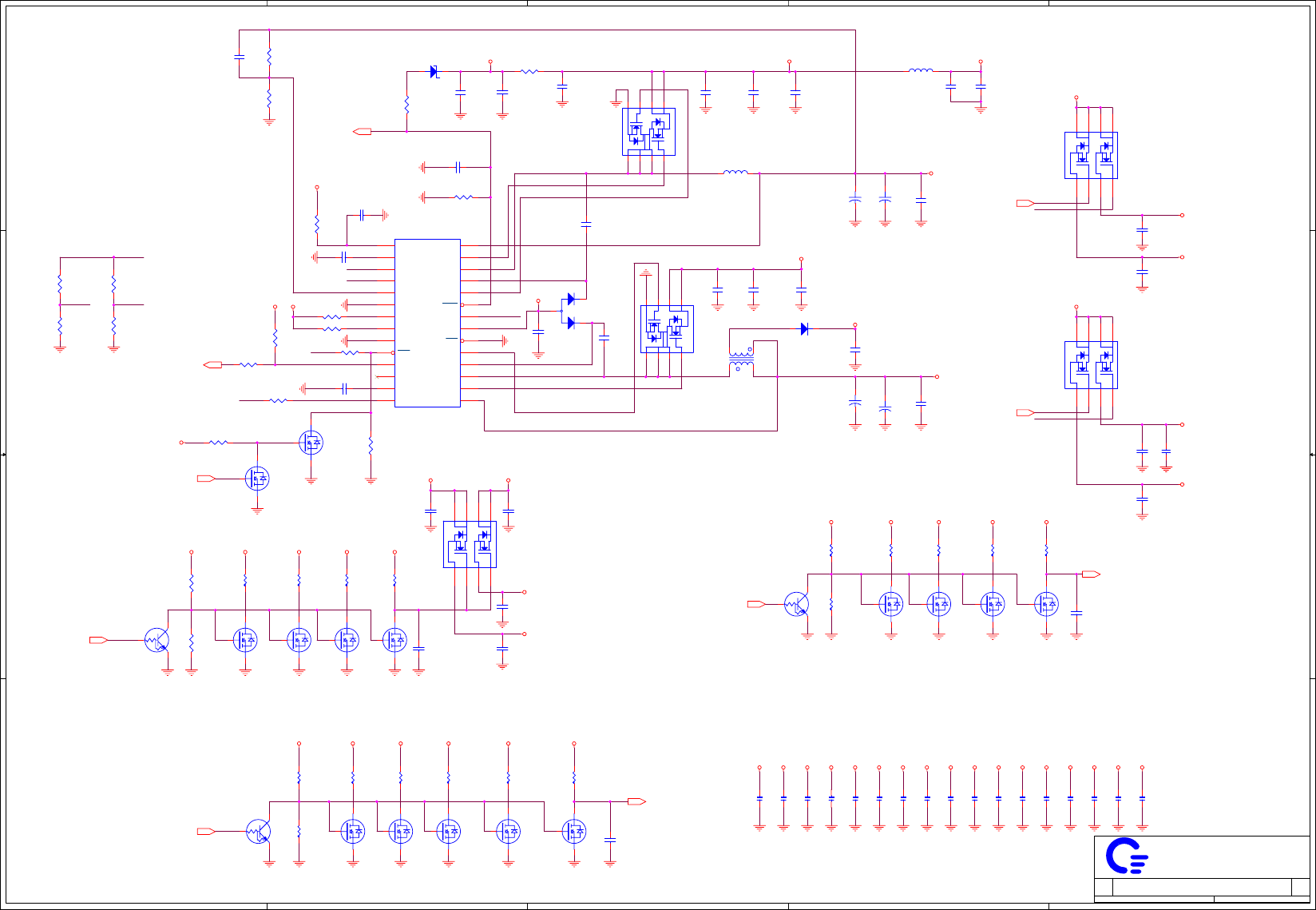
Task: Select the NPN transistor in the lower-left group
Action: (157, 640)
